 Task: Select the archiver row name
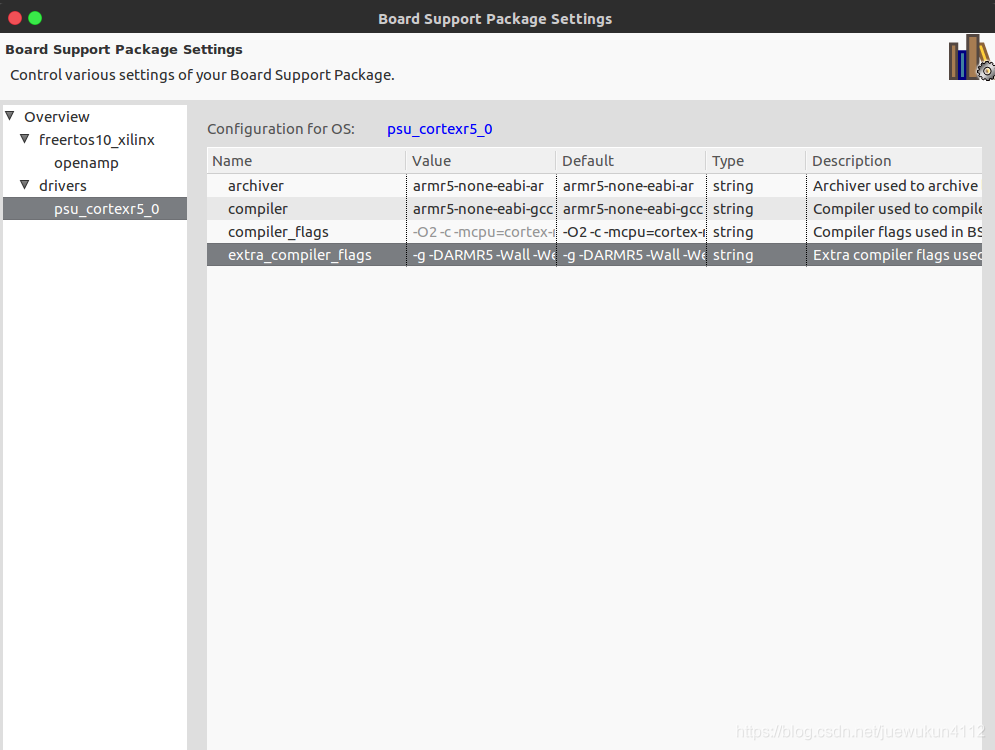(x=256, y=186)
